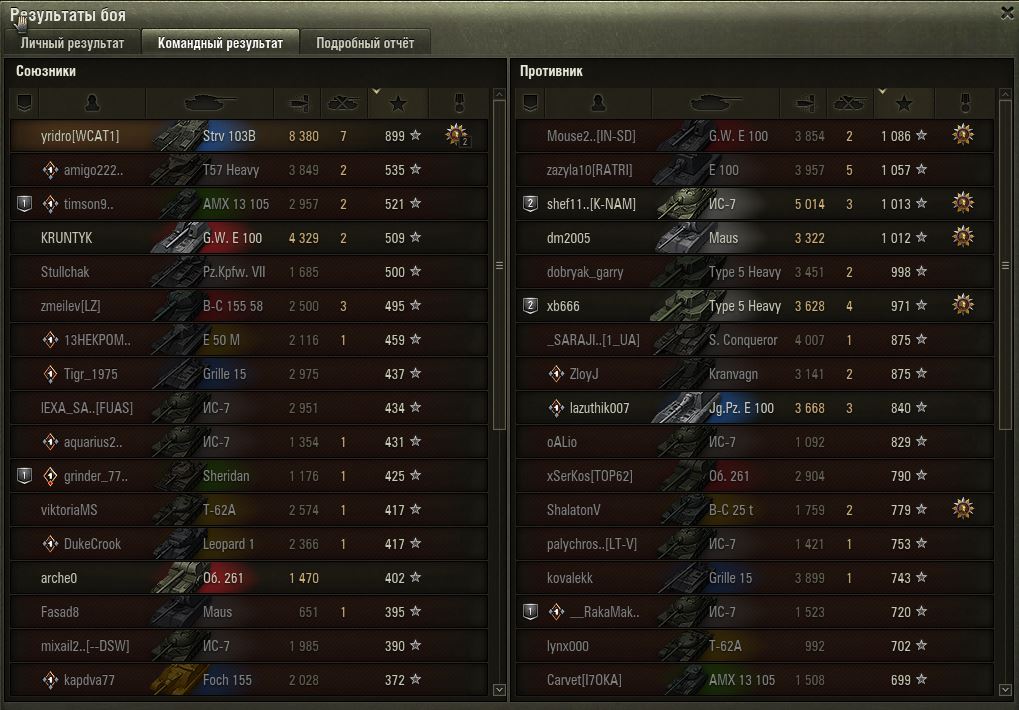Sort allies by platoon column icon
Viewport: 1019px width, 710px height.
[x=25, y=103]
